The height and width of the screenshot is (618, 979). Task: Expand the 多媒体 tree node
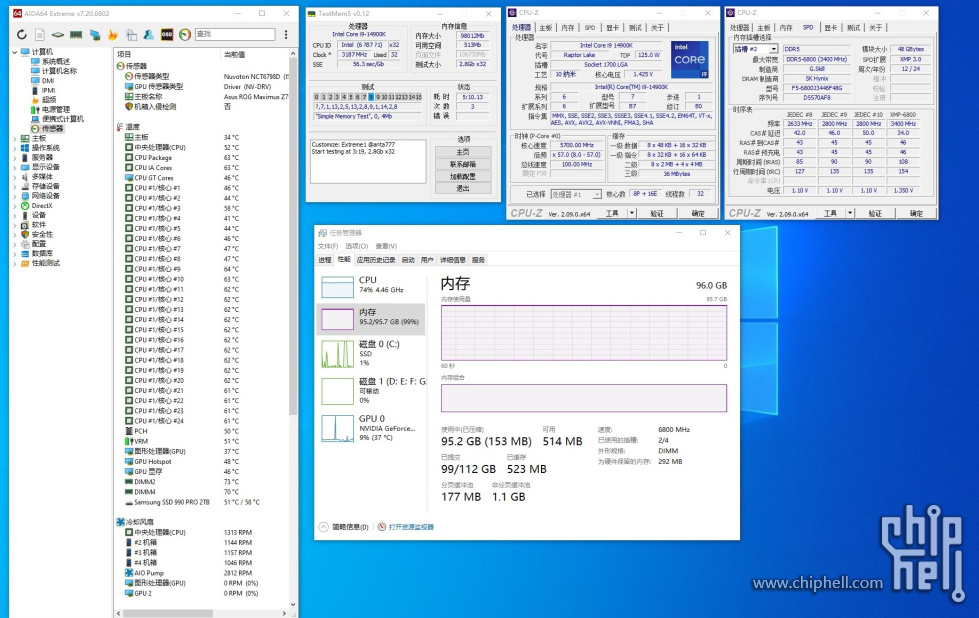(15, 177)
